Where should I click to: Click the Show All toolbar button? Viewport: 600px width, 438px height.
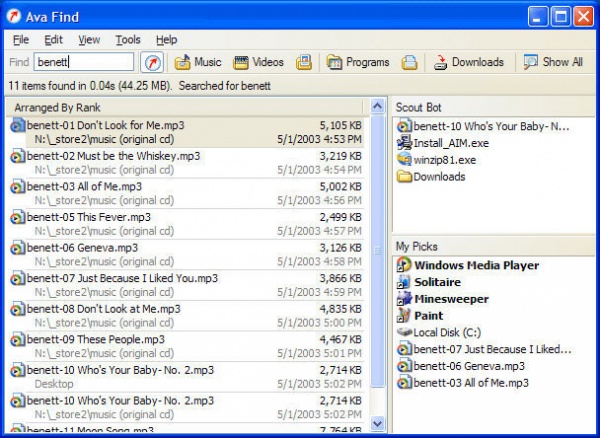[x=553, y=62]
